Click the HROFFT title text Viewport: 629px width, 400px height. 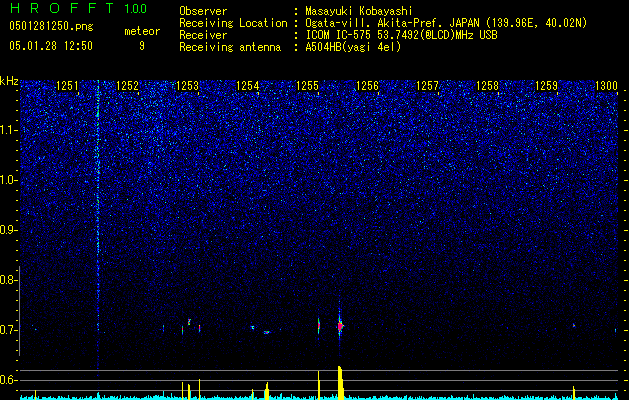(62, 8)
